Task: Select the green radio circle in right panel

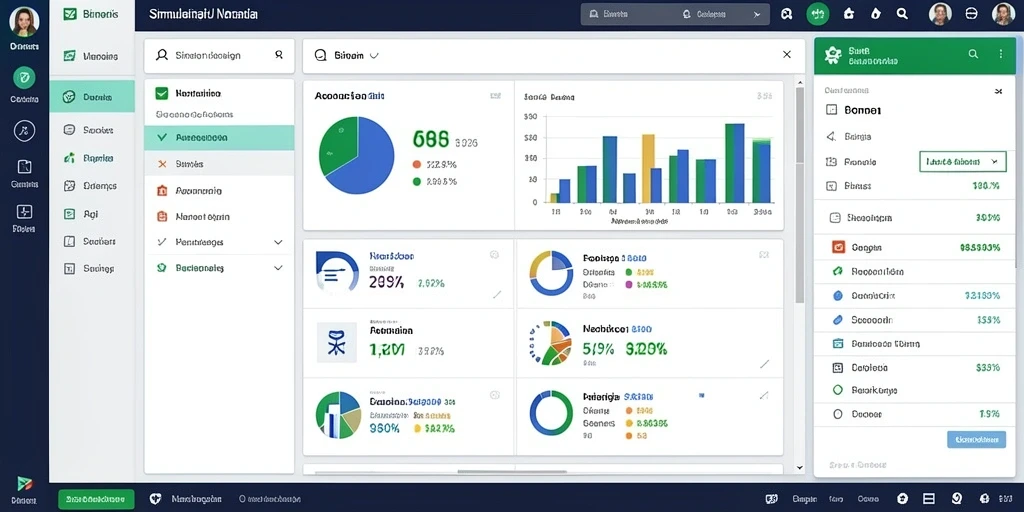Action: [839, 390]
